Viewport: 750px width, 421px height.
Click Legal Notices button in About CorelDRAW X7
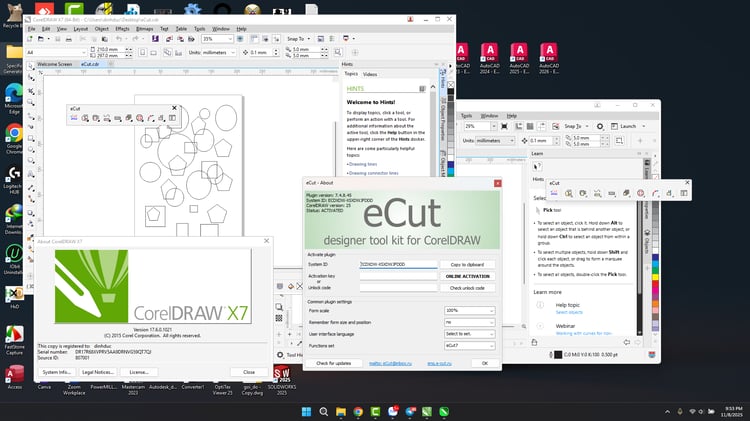pos(98,372)
